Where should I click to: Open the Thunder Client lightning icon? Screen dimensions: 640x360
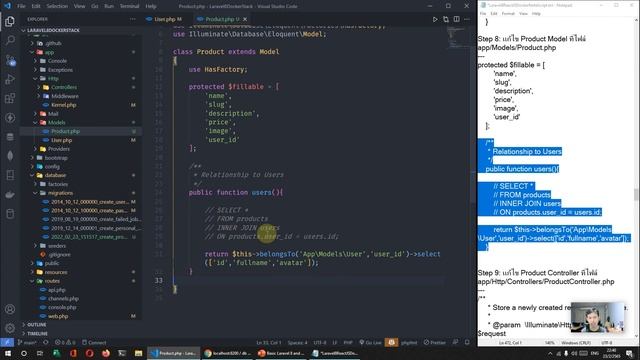pyautogui.click(x=10, y=118)
